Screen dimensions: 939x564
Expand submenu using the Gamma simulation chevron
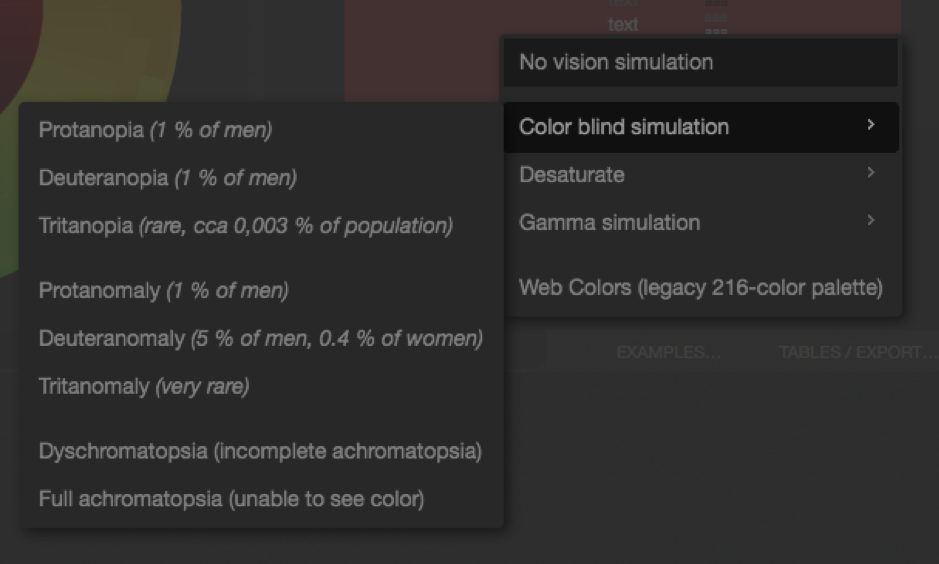click(871, 221)
